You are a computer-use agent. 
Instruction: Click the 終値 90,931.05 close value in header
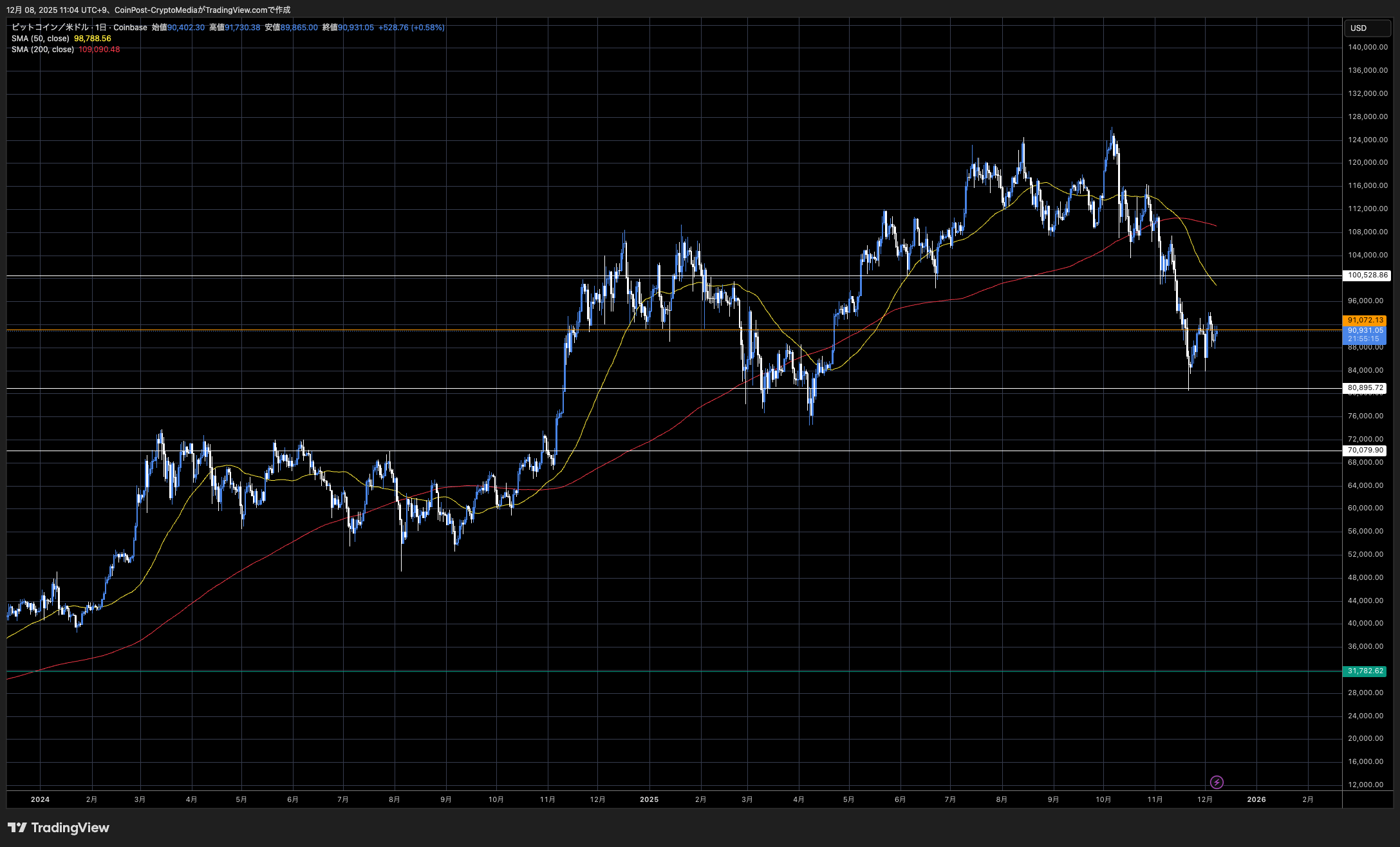pyautogui.click(x=355, y=28)
